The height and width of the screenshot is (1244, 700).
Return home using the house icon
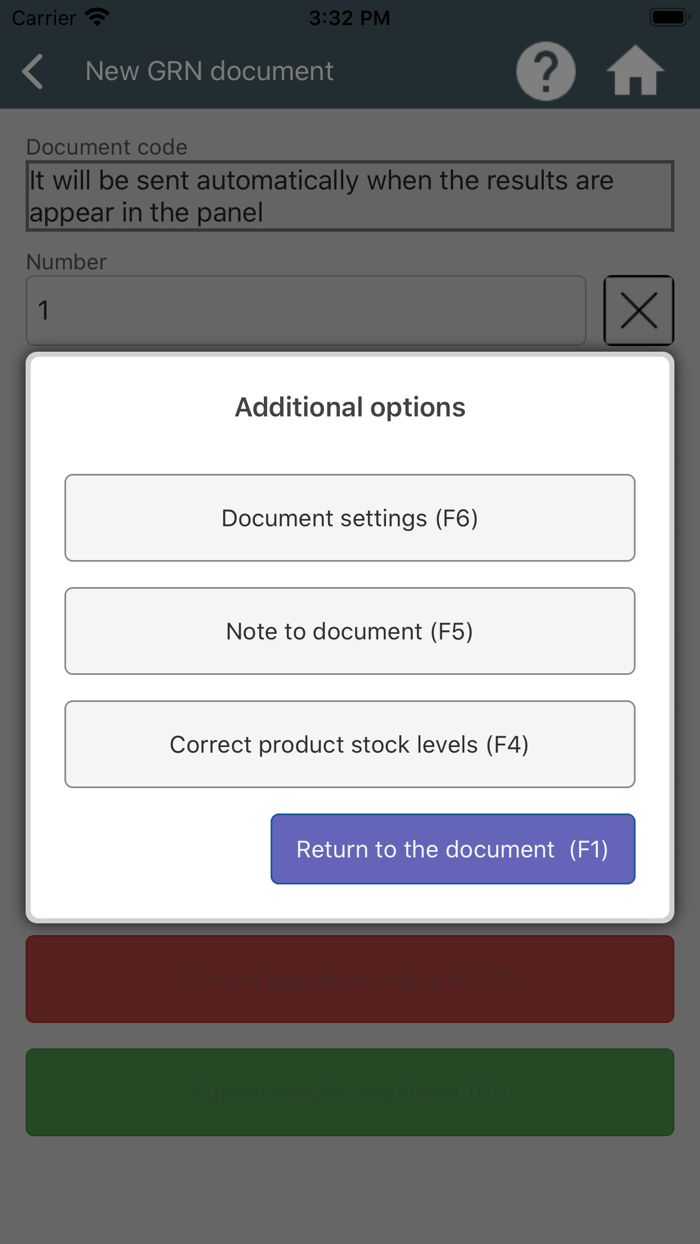(635, 71)
